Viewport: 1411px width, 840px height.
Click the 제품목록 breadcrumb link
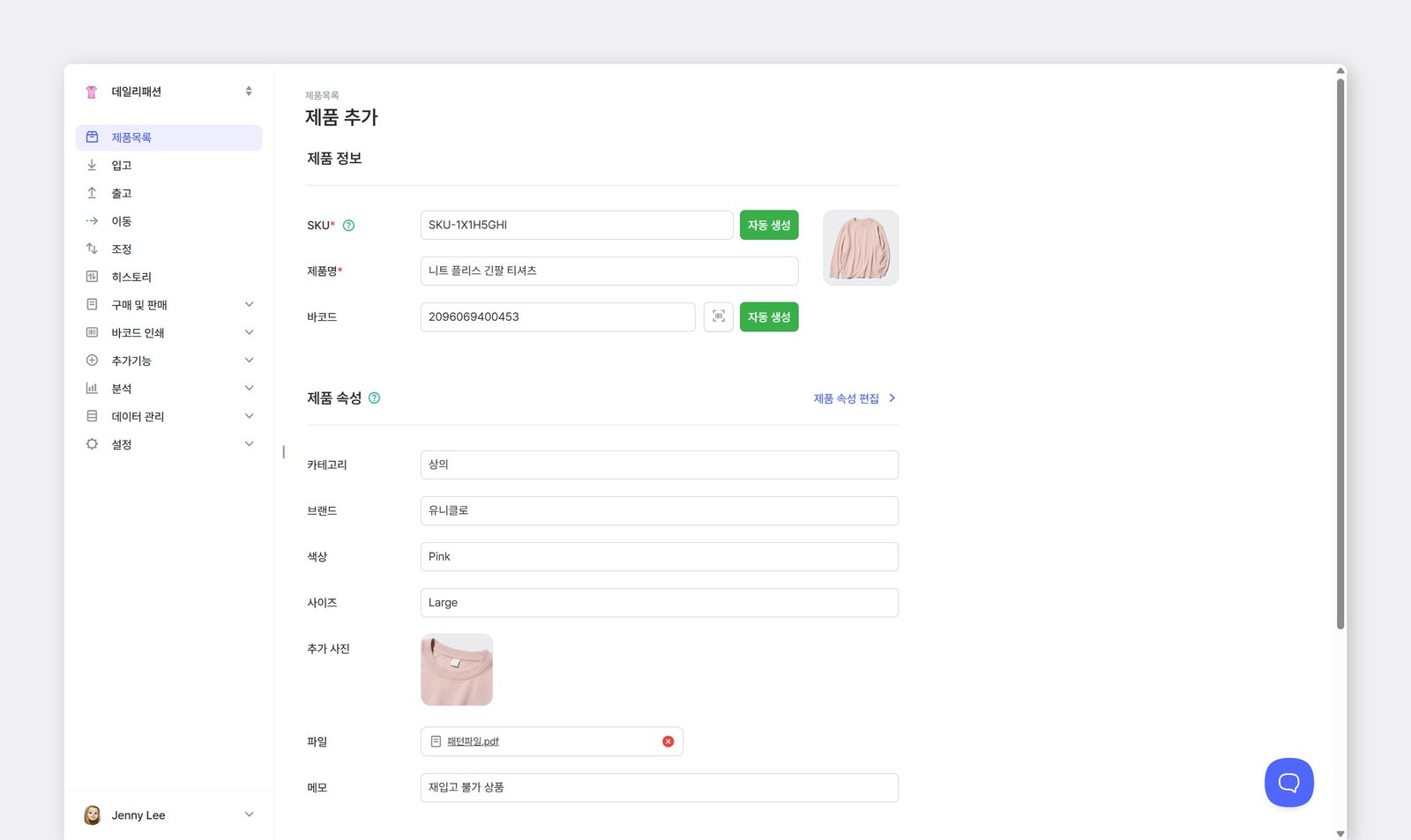pos(322,95)
